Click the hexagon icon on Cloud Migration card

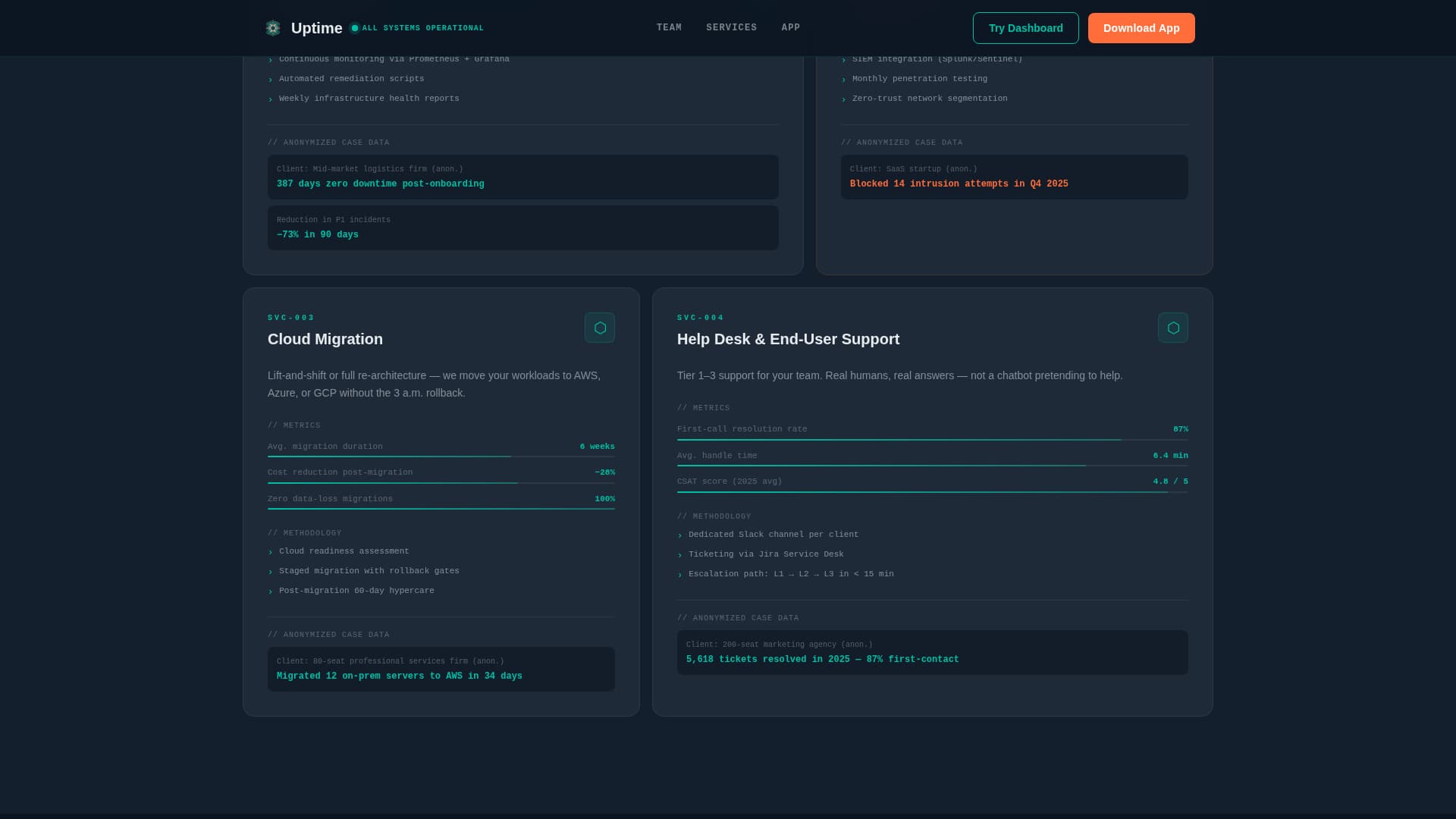[x=600, y=328]
